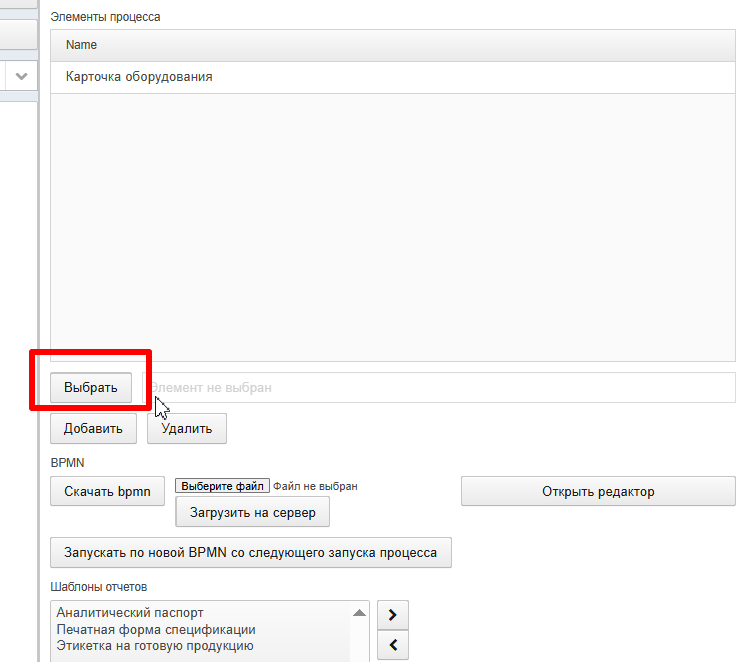Click the Элемент не выбран field
Viewport: 739px width, 662px height.
pyautogui.click(x=439, y=387)
